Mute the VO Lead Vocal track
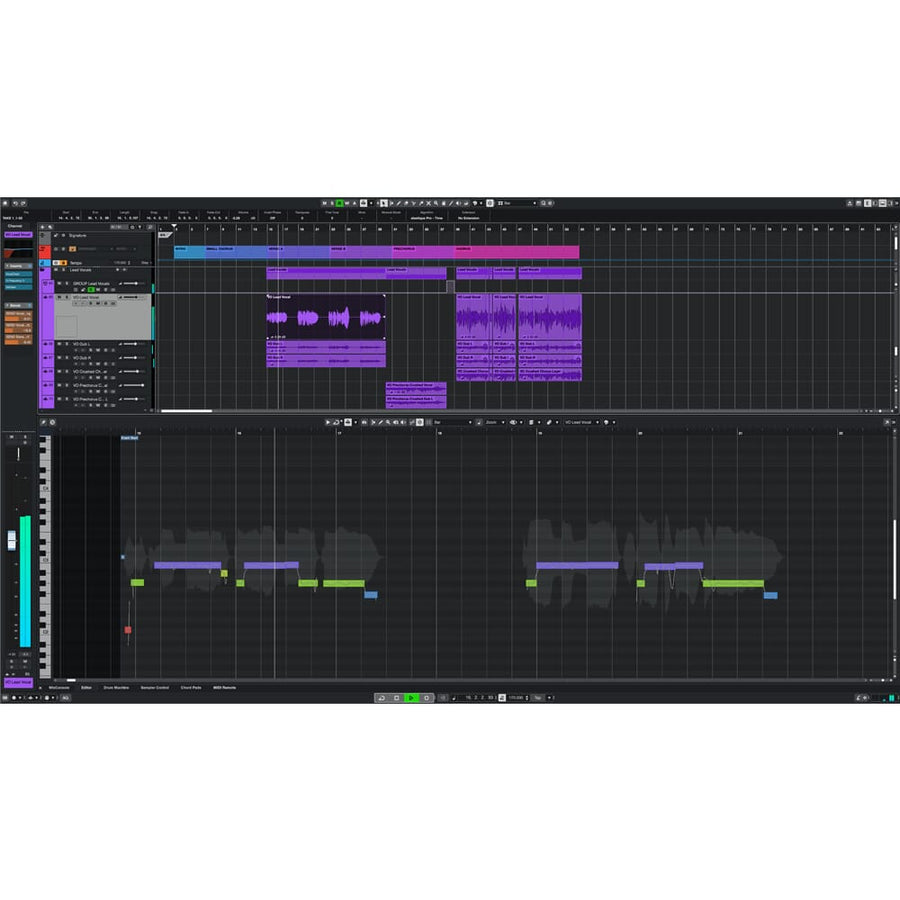Viewport: 900px width, 900px height. [x=59, y=296]
